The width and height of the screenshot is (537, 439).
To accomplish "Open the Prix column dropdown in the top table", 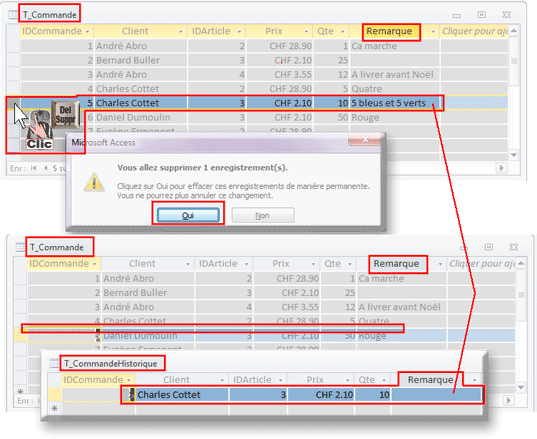I will click(306, 32).
